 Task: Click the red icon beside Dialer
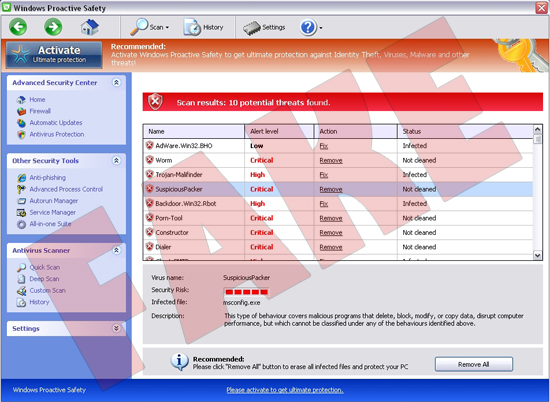pos(150,247)
